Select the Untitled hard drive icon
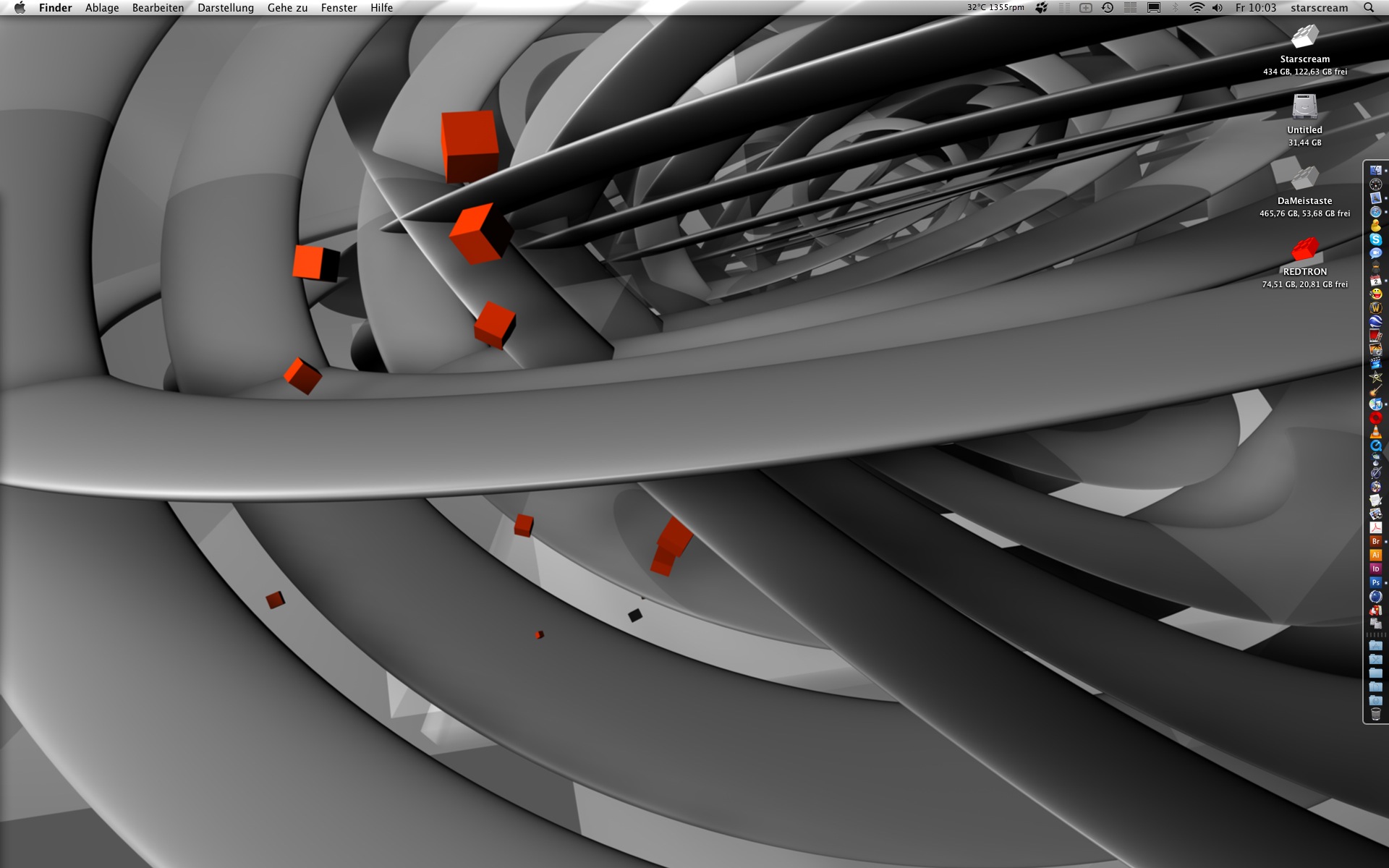1389x868 pixels. (1305, 107)
